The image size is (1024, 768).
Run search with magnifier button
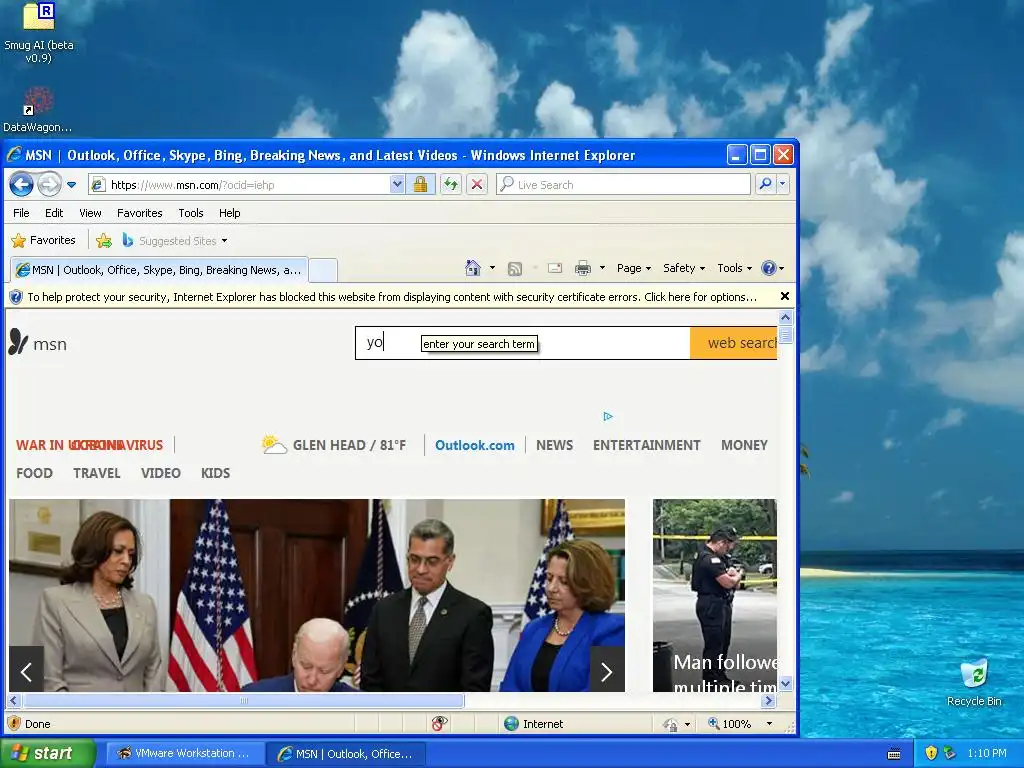(x=765, y=185)
